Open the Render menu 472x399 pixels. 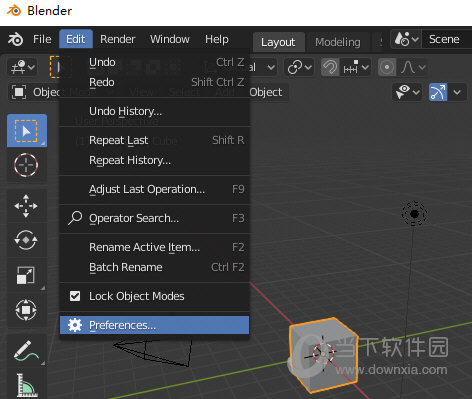tap(118, 39)
